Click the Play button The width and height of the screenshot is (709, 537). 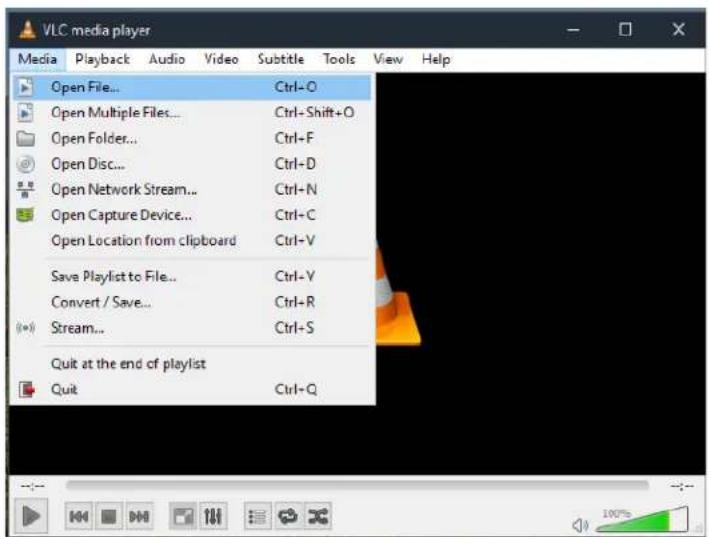[31, 516]
